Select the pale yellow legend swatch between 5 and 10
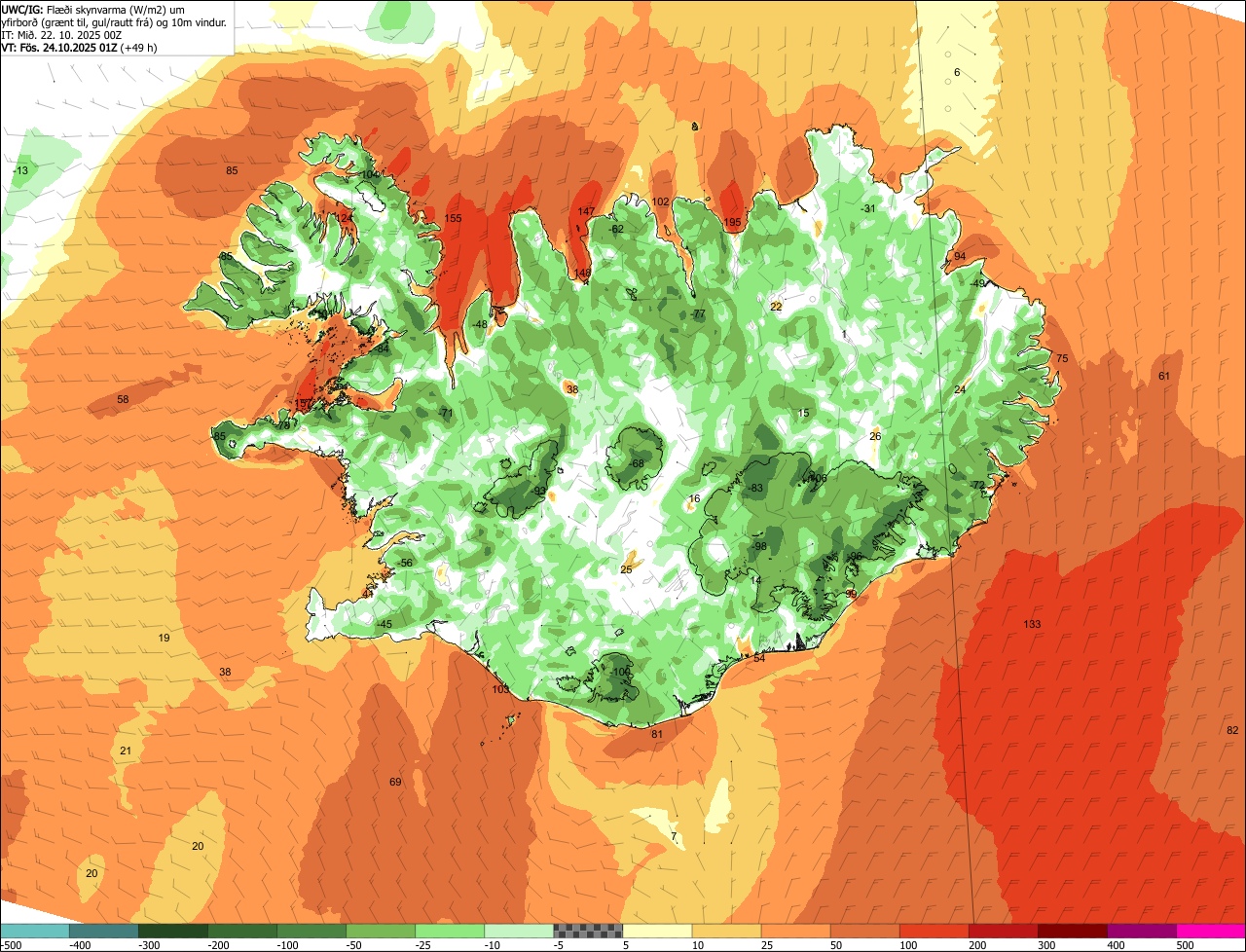The height and width of the screenshot is (952, 1246). pyautogui.click(x=657, y=931)
